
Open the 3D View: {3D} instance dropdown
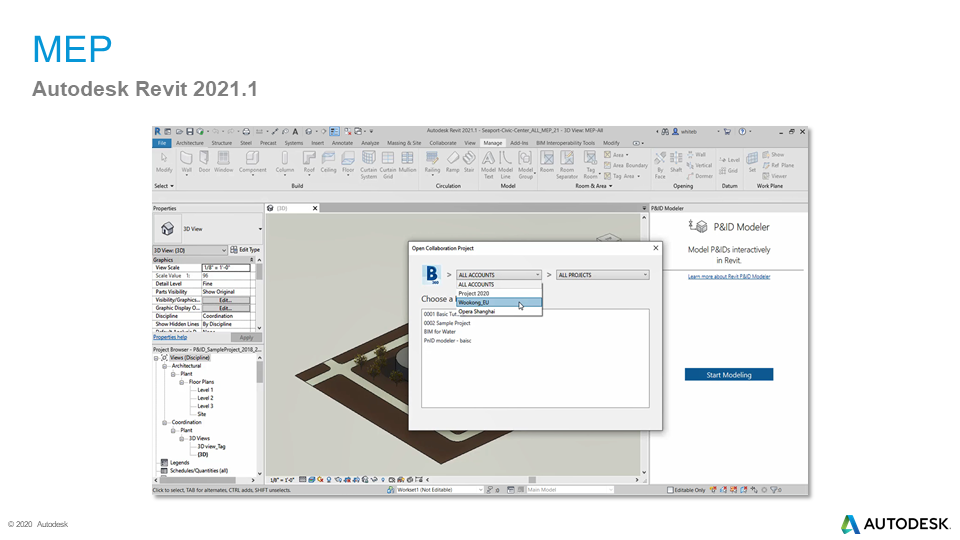(x=190, y=250)
